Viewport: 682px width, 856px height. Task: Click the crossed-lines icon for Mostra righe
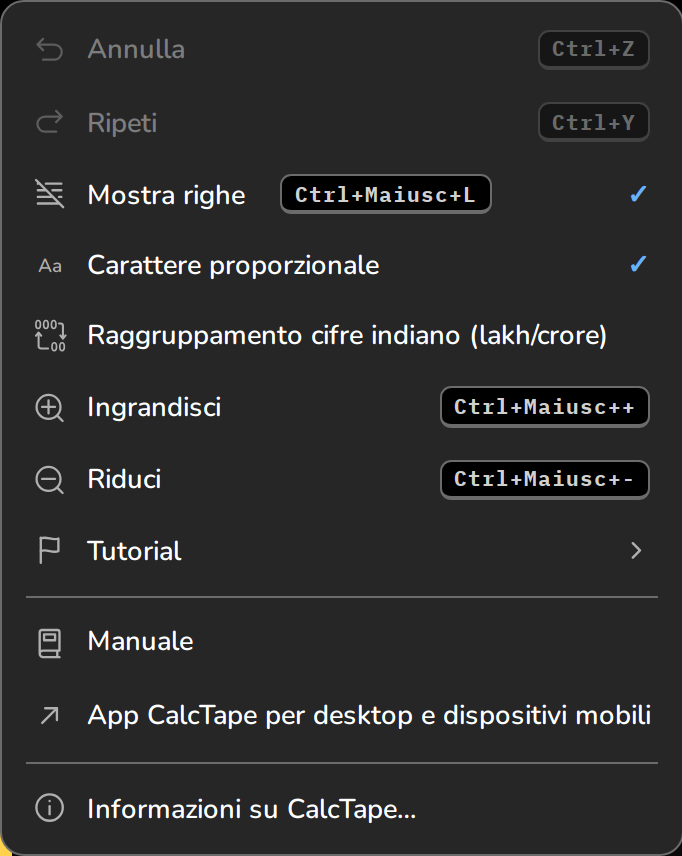click(x=50, y=194)
